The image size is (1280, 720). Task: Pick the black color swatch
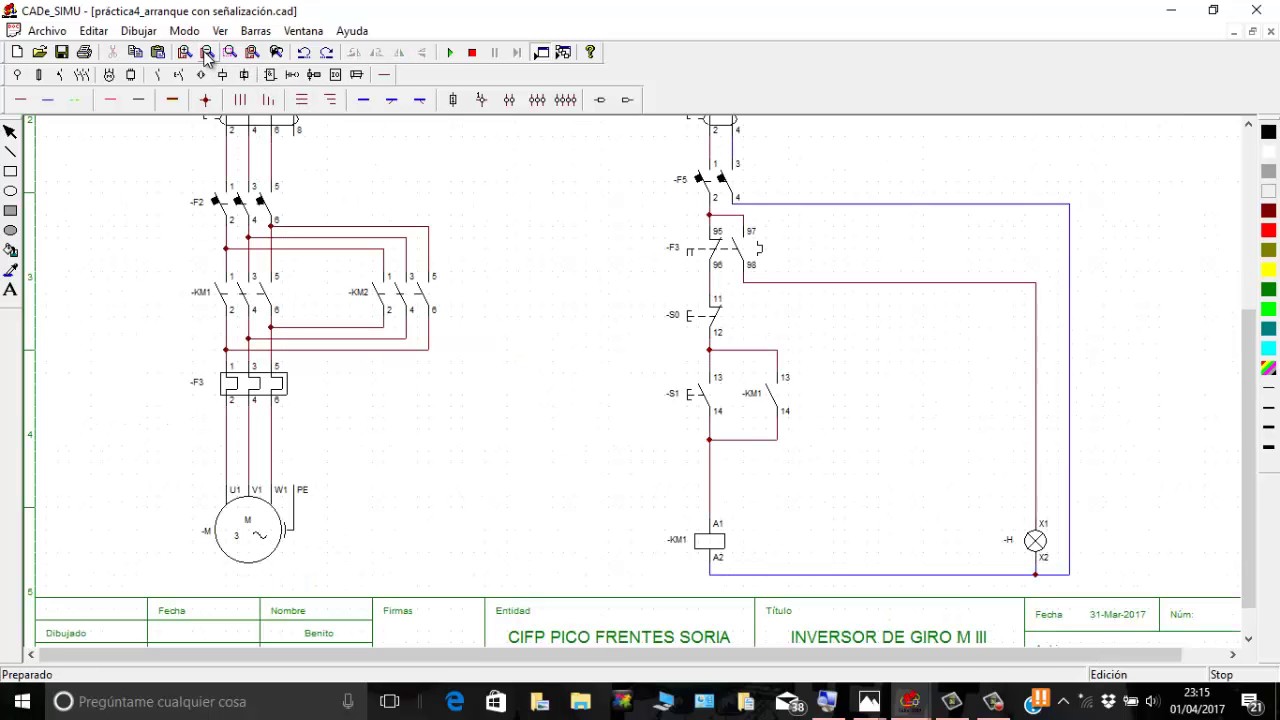click(1268, 132)
